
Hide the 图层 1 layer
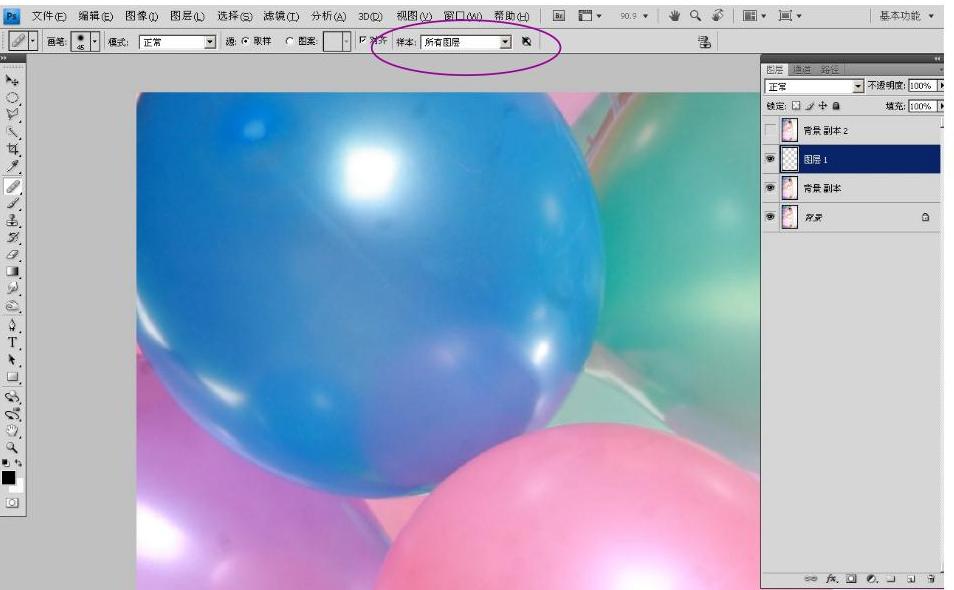pyautogui.click(x=770, y=159)
